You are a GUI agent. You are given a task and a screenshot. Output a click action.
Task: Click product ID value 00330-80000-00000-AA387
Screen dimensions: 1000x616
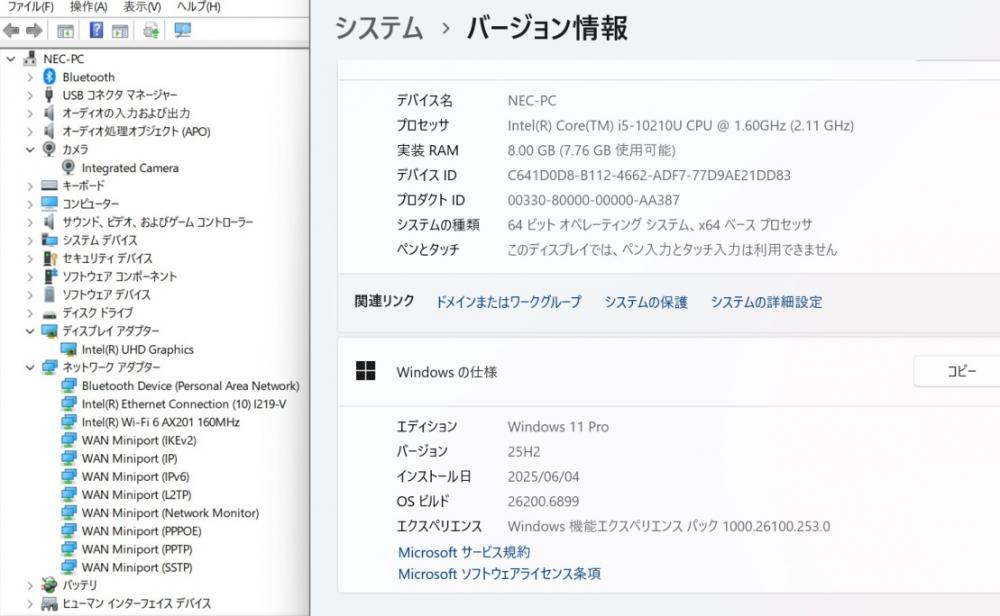(x=593, y=200)
